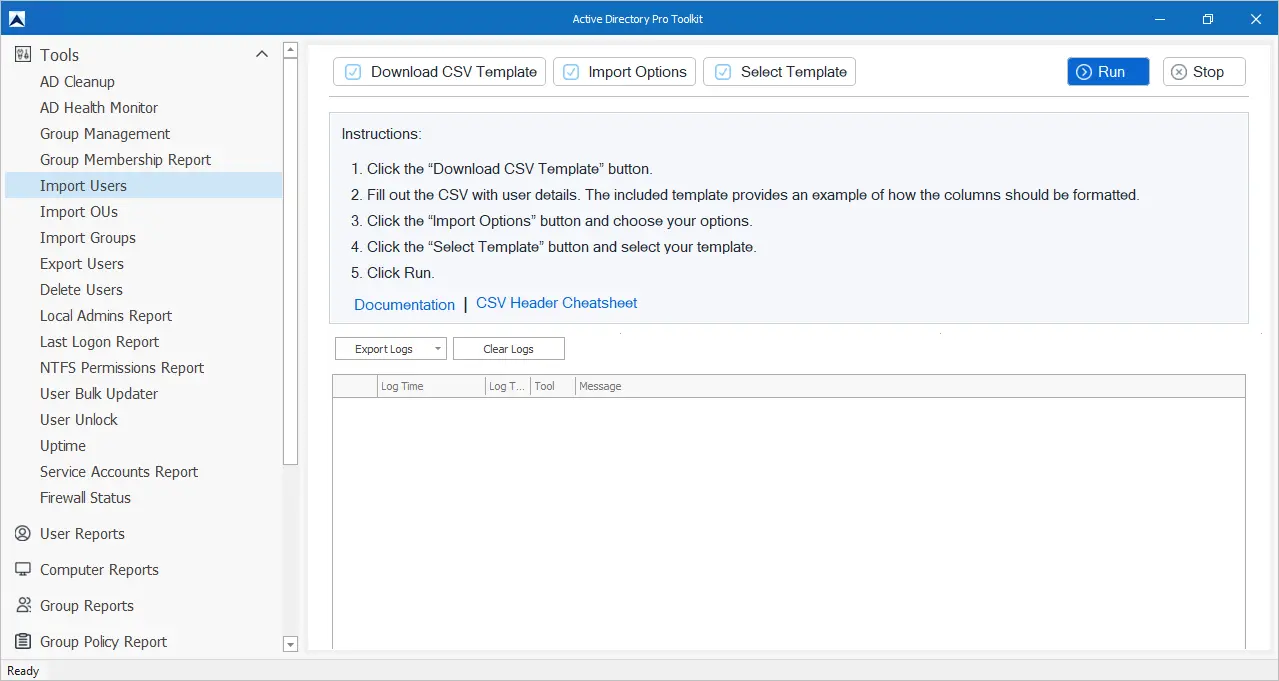Image resolution: width=1279 pixels, height=681 pixels.
Task: Click the truncated Log T... column header
Action: click(507, 386)
